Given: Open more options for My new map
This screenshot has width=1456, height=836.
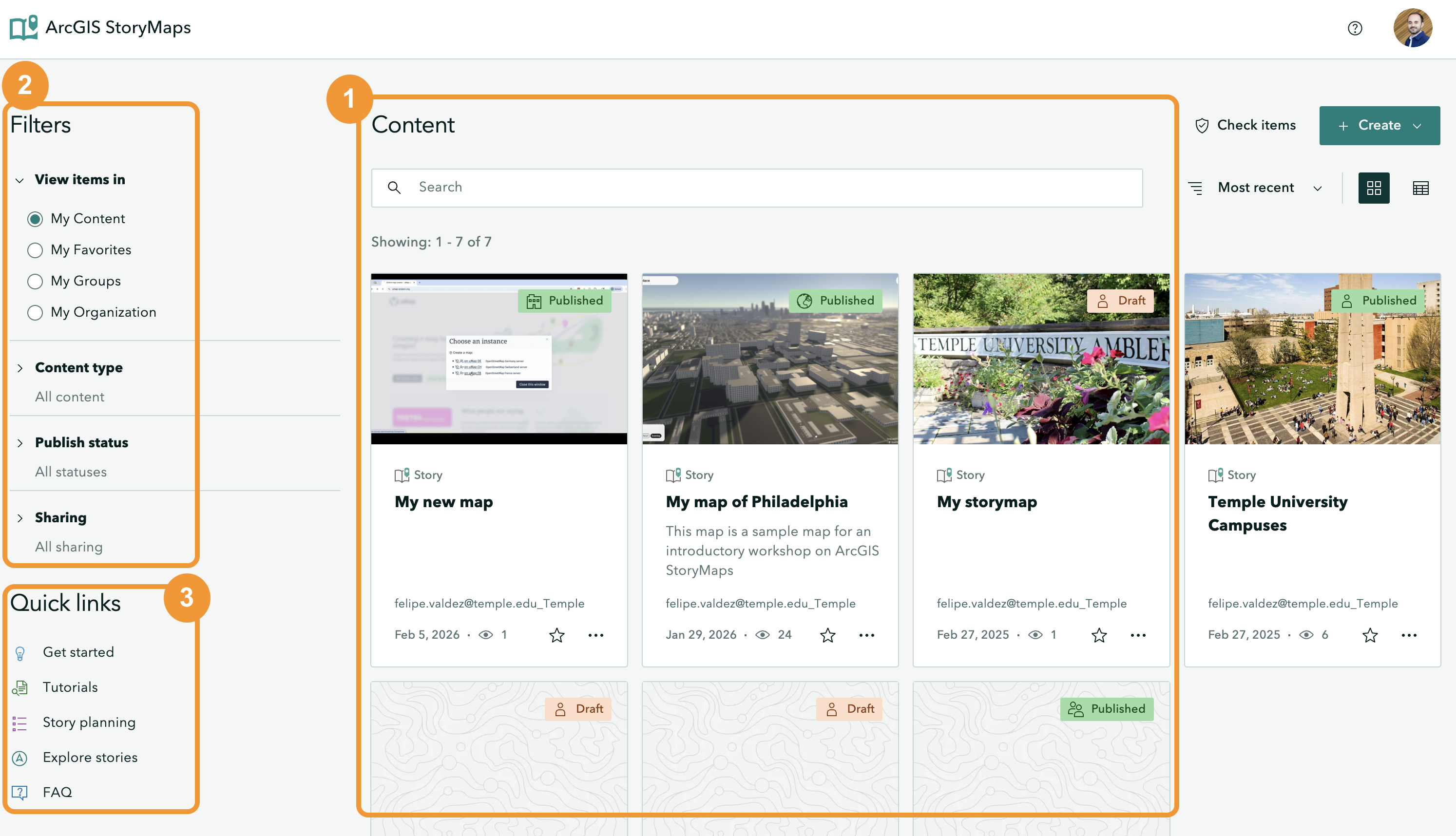Looking at the screenshot, I should 596,635.
